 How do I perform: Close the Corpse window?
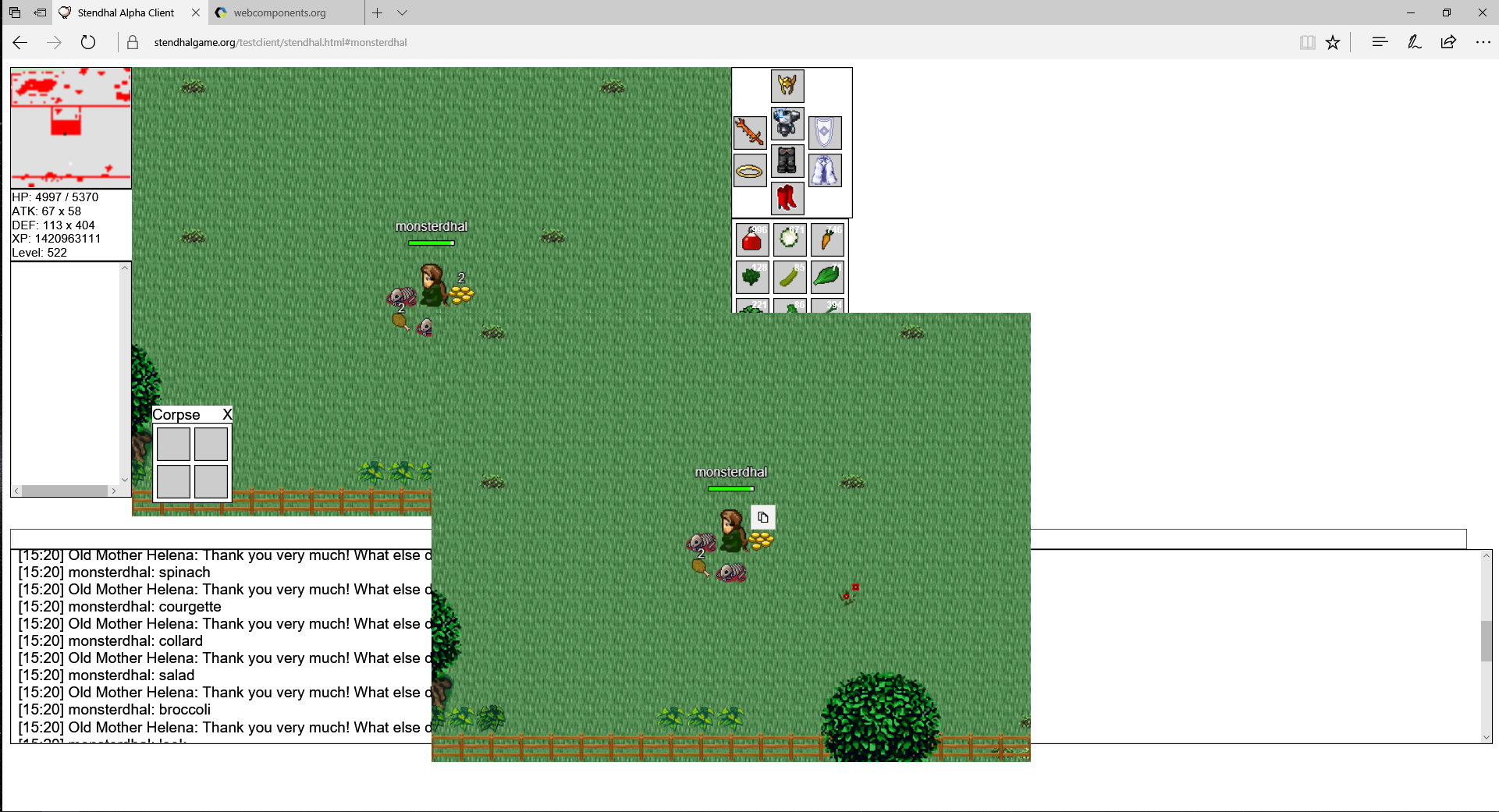[x=227, y=414]
